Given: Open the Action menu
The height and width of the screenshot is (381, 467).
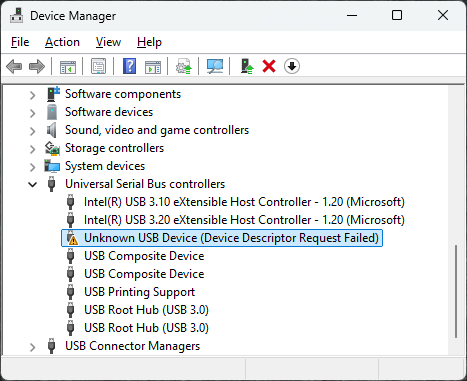Looking at the screenshot, I should coord(62,42).
